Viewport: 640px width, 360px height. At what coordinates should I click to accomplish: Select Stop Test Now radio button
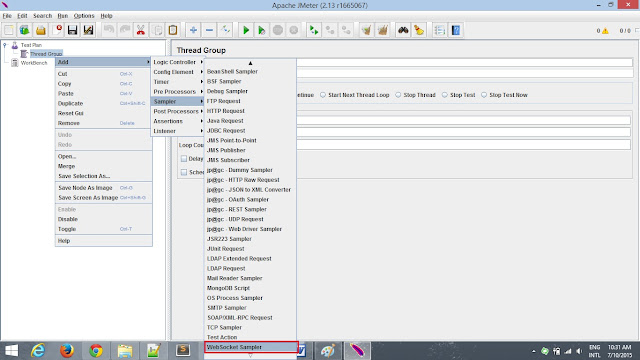pos(484,95)
